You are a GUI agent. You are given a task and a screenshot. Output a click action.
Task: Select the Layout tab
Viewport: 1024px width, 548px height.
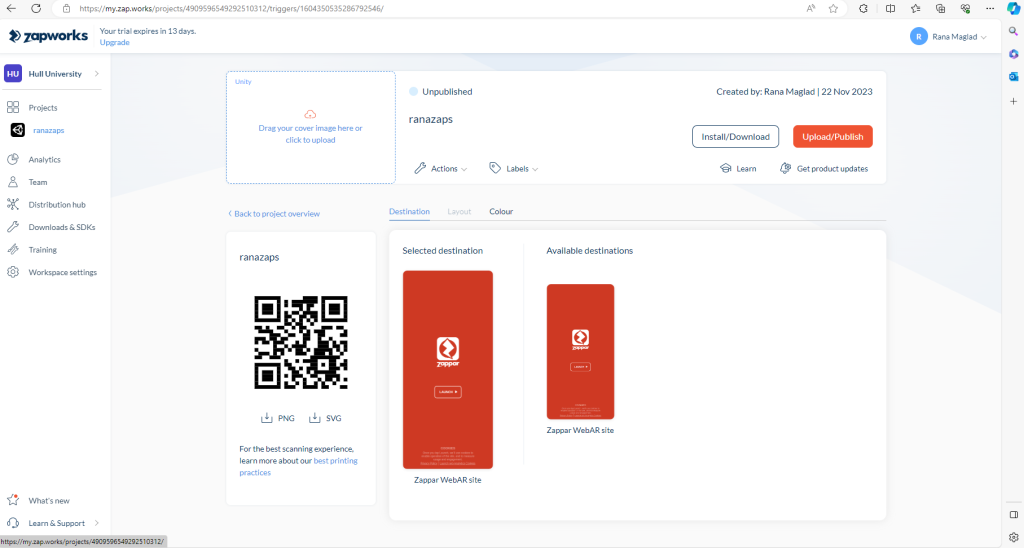click(459, 212)
